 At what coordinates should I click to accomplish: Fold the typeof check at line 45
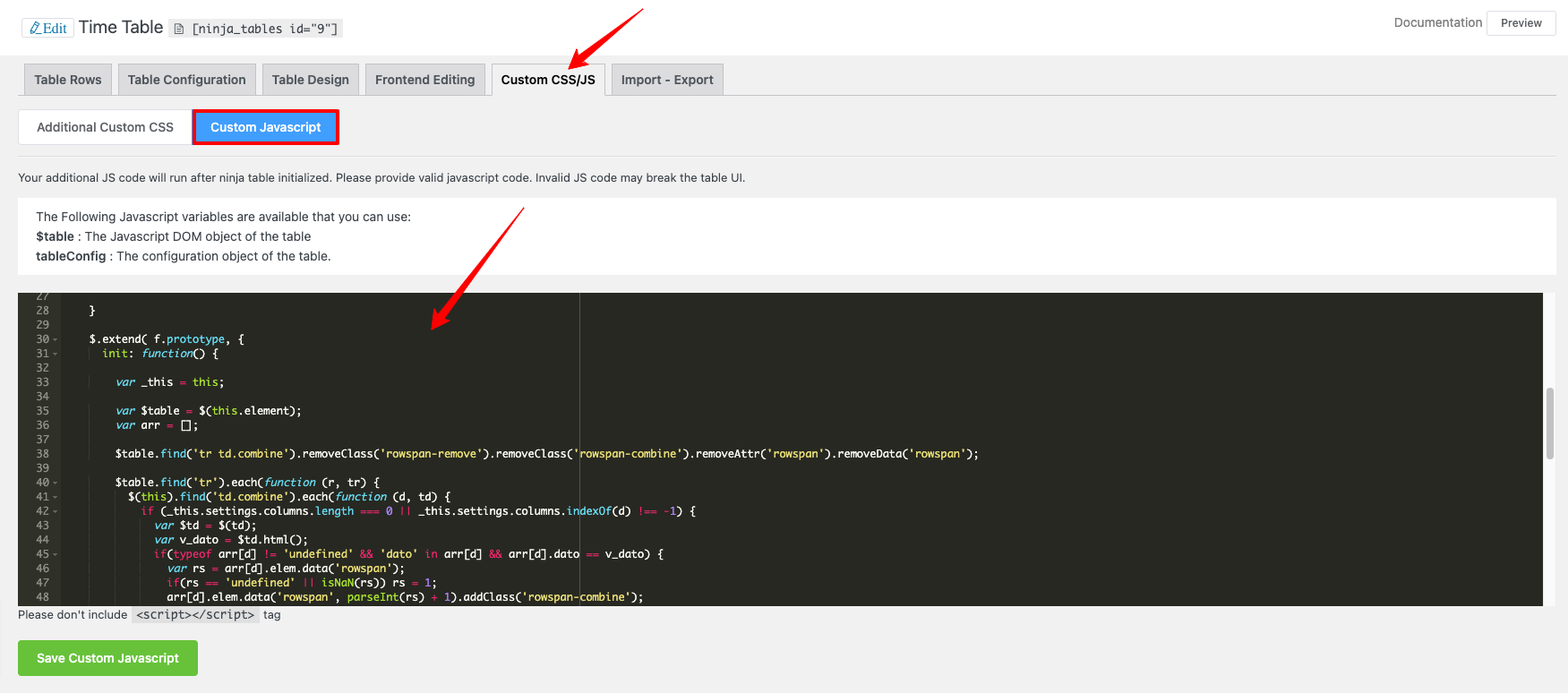pyautogui.click(x=56, y=555)
